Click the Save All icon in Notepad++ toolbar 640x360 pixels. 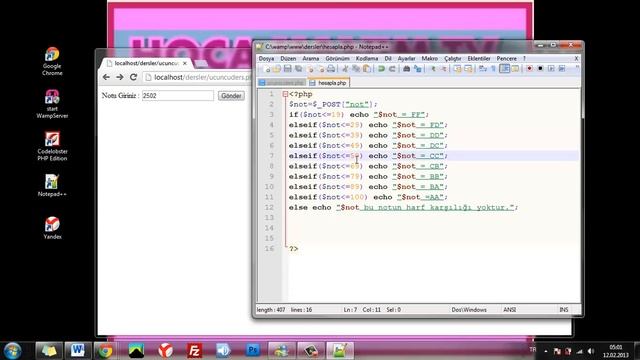click(298, 69)
